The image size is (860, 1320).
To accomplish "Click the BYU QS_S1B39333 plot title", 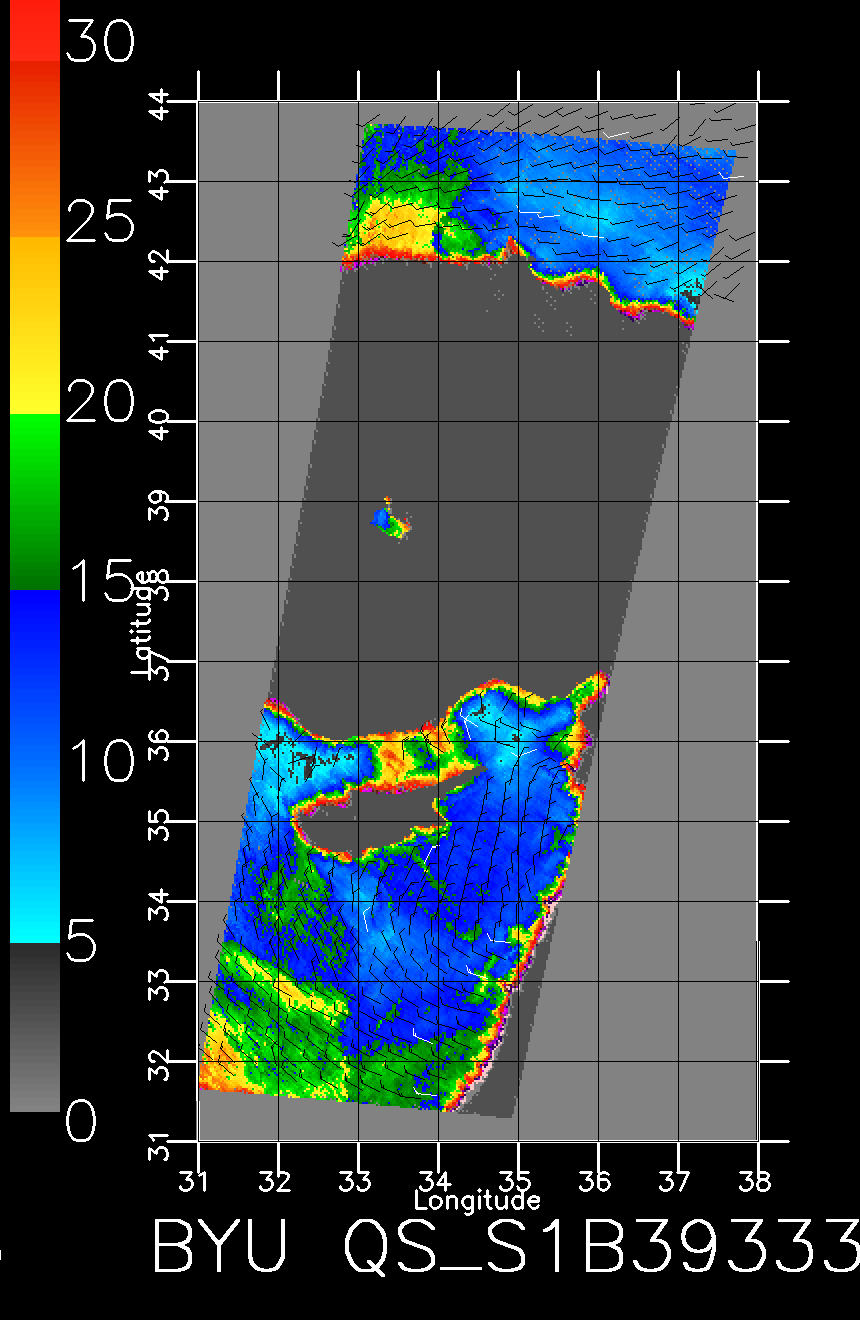I will pos(505,1246).
